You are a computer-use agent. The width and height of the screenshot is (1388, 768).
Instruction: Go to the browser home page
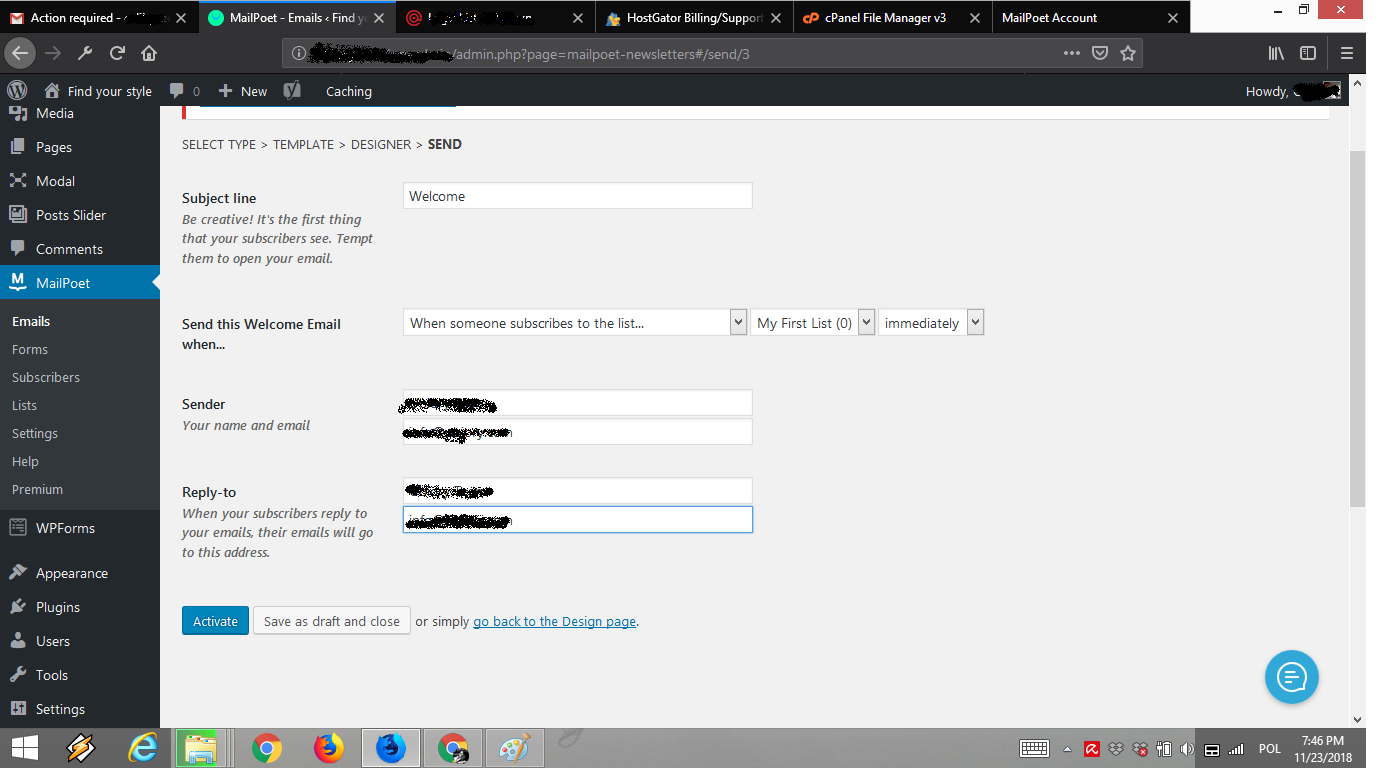pos(149,54)
